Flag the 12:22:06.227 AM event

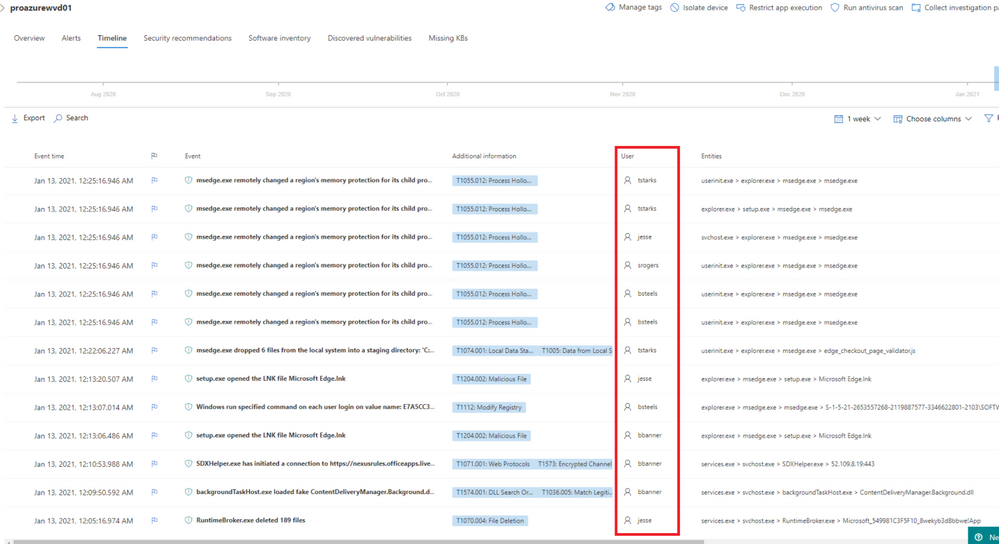tap(154, 350)
